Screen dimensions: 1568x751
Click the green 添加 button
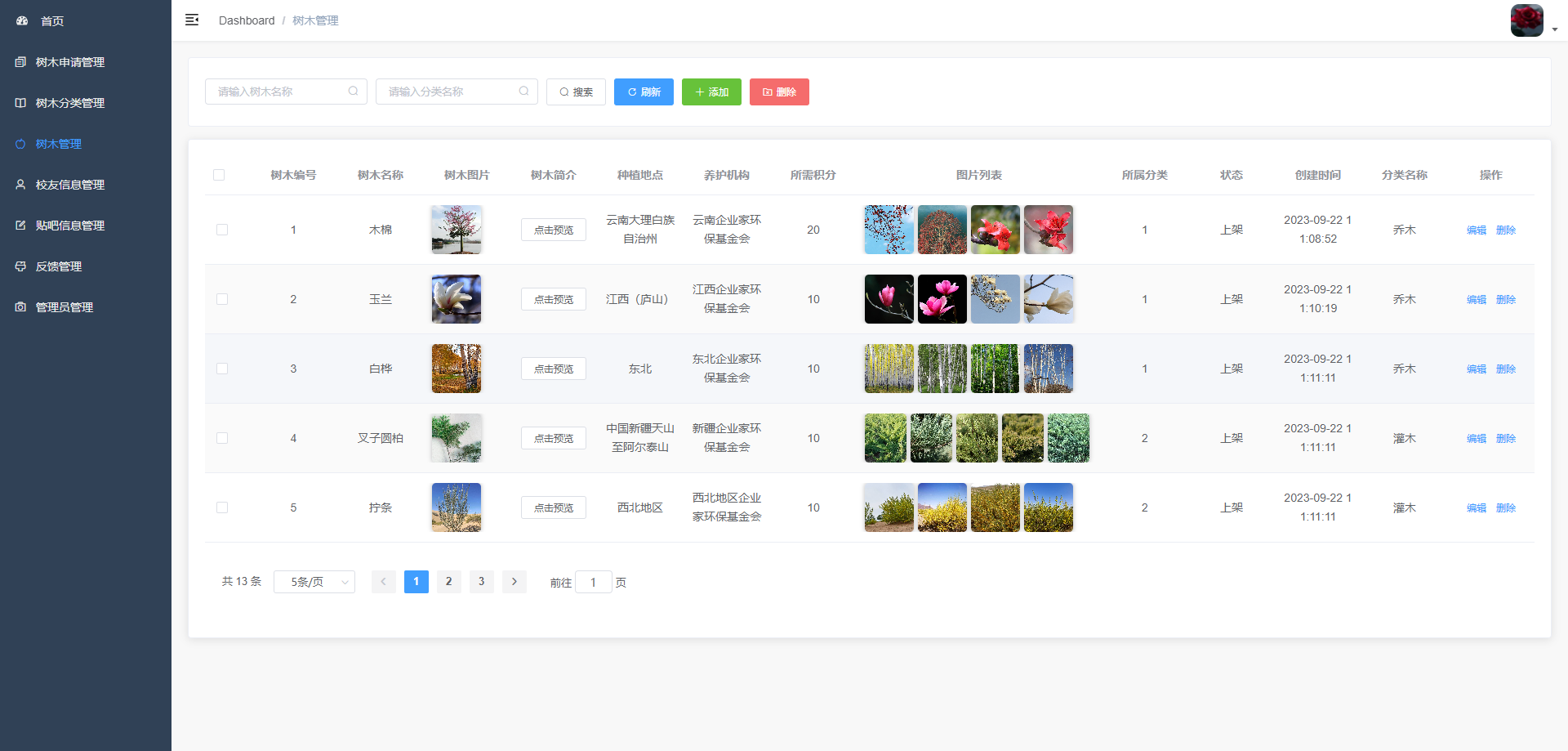711,92
